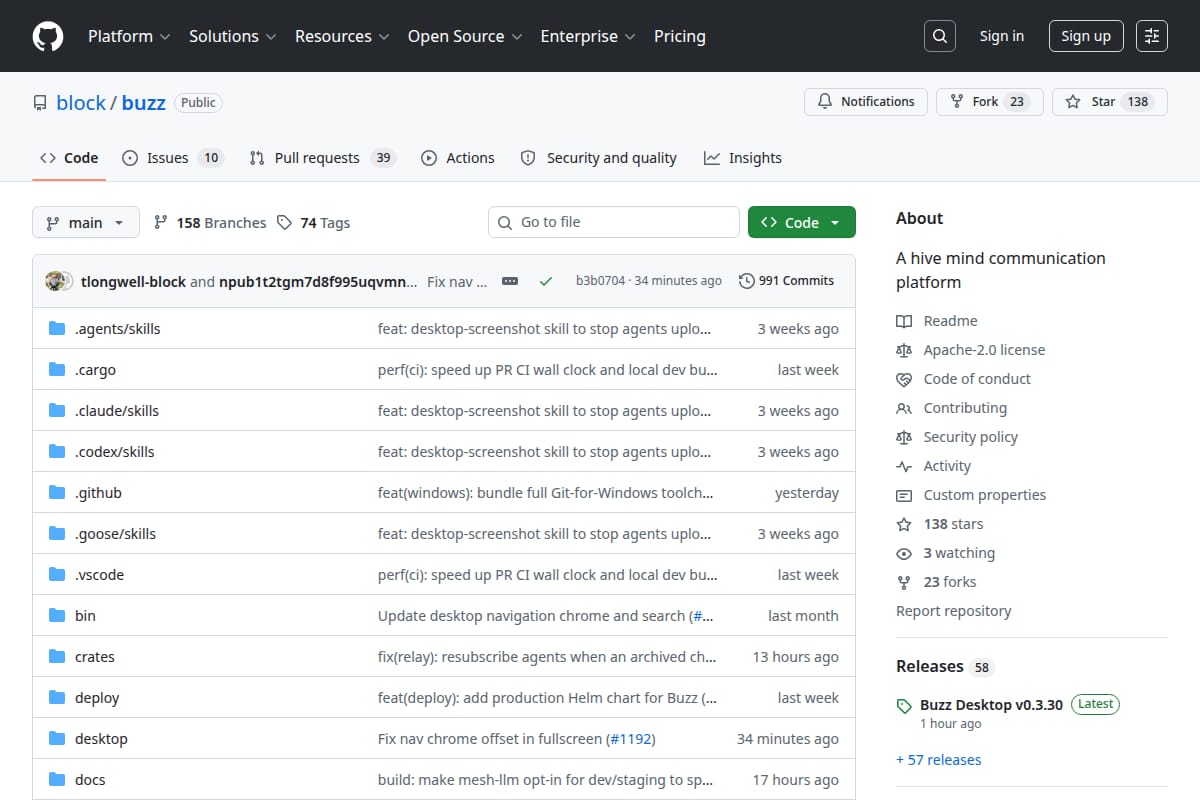Switch to the Actions tab
Viewport: 1200px width, 800px height.
tap(458, 158)
